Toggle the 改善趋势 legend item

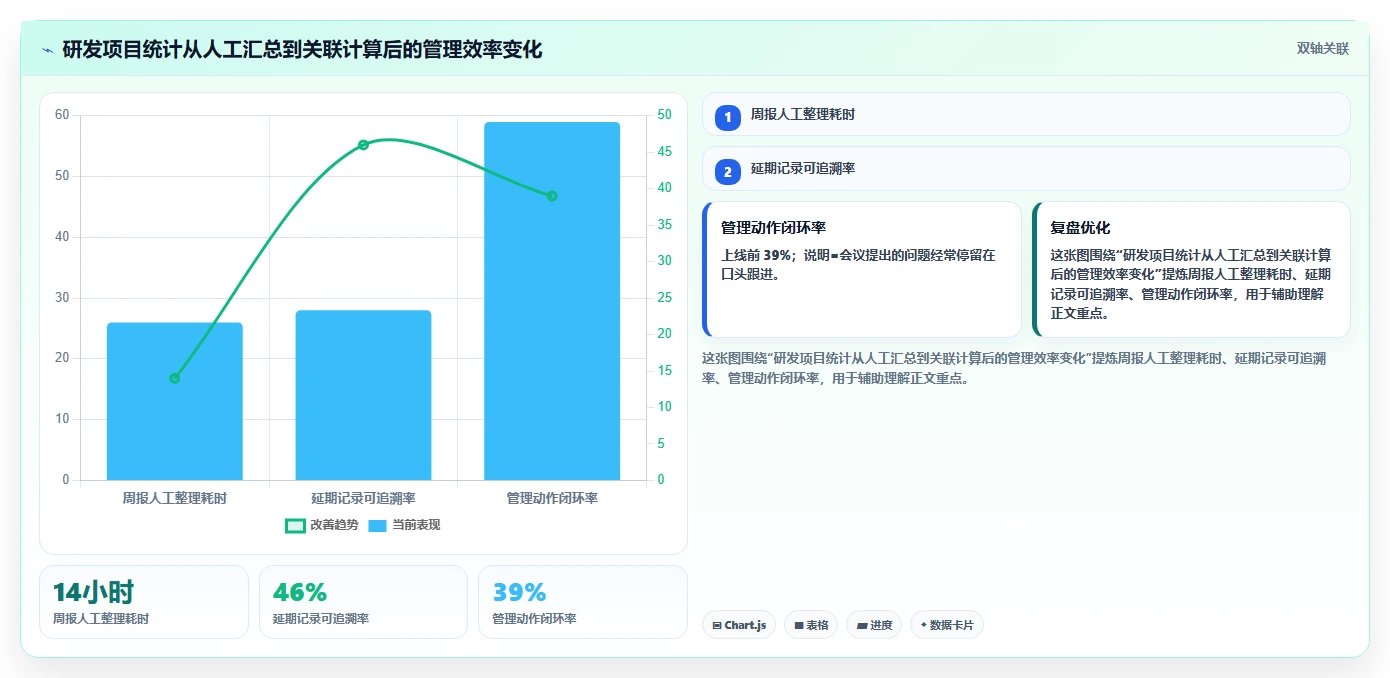[321, 525]
